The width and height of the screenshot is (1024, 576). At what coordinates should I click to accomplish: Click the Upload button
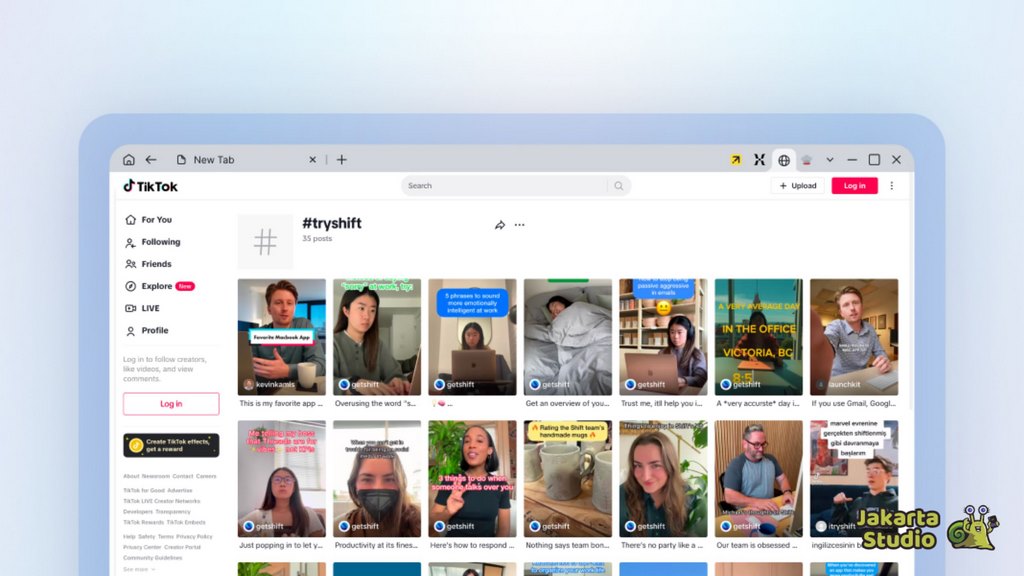(x=797, y=185)
